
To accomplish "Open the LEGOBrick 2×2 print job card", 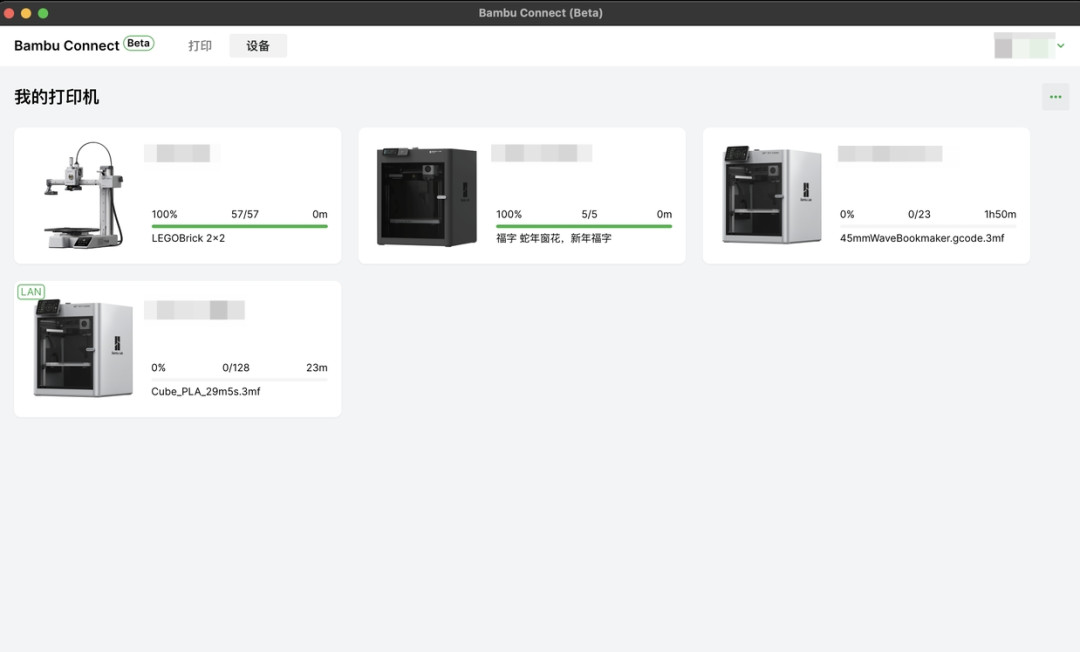I will click(x=178, y=196).
